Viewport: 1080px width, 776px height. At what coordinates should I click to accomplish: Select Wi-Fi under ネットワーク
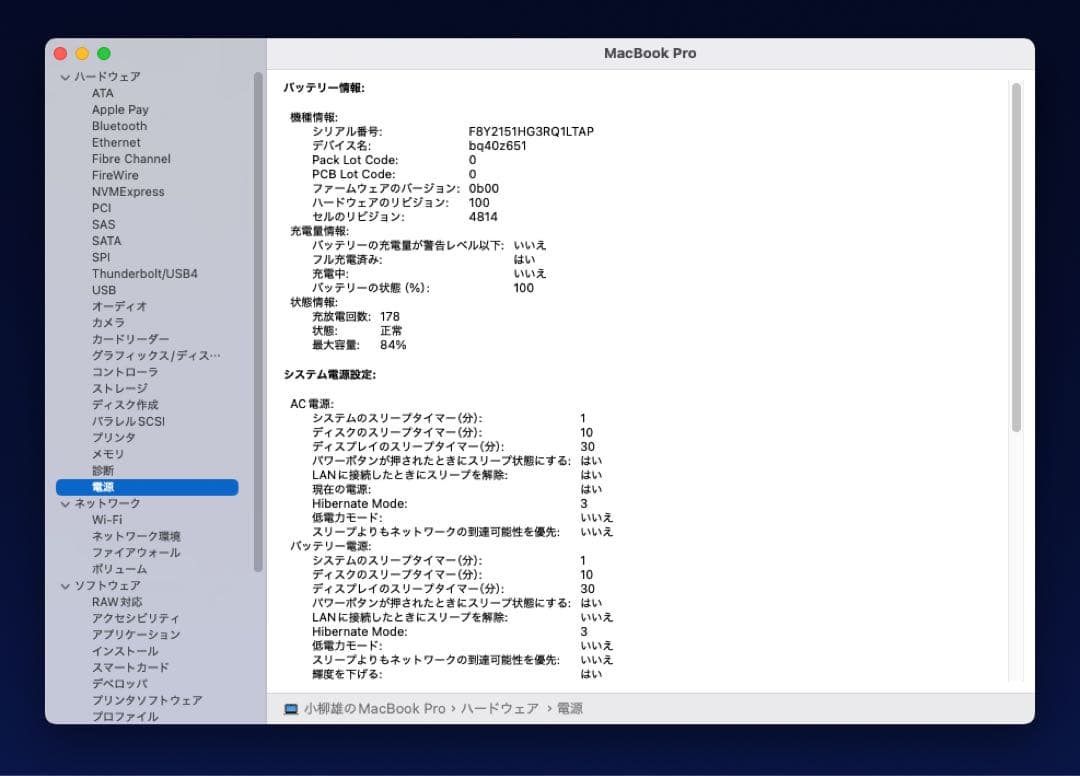(109, 519)
